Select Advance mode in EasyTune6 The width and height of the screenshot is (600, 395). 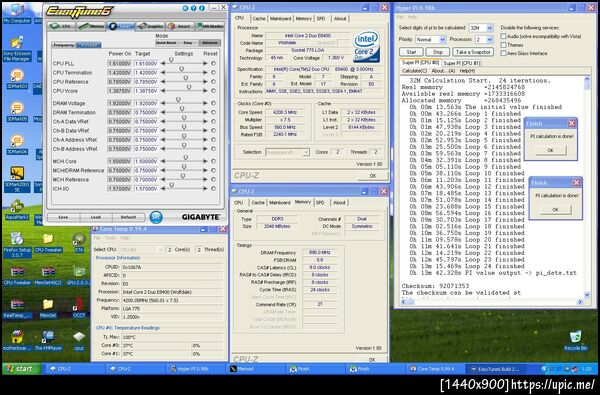pos(210,43)
